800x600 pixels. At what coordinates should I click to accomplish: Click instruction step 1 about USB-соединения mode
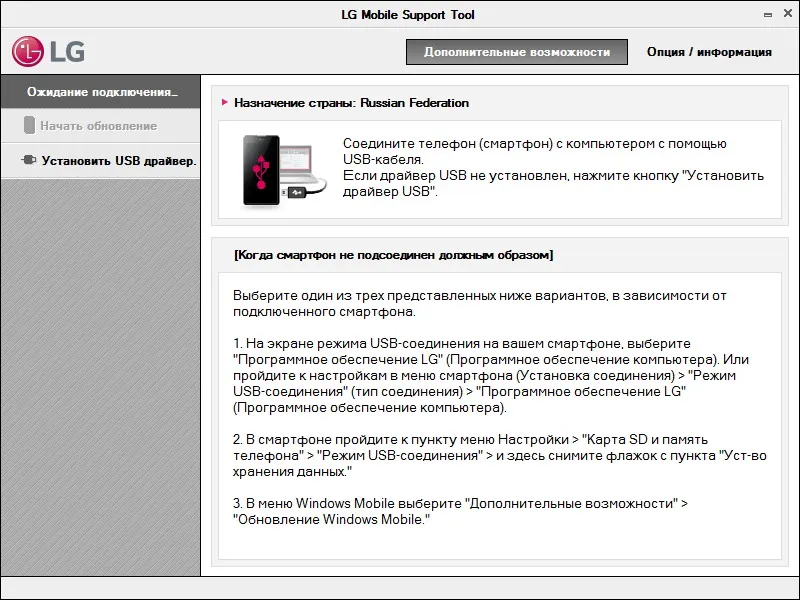491,376
